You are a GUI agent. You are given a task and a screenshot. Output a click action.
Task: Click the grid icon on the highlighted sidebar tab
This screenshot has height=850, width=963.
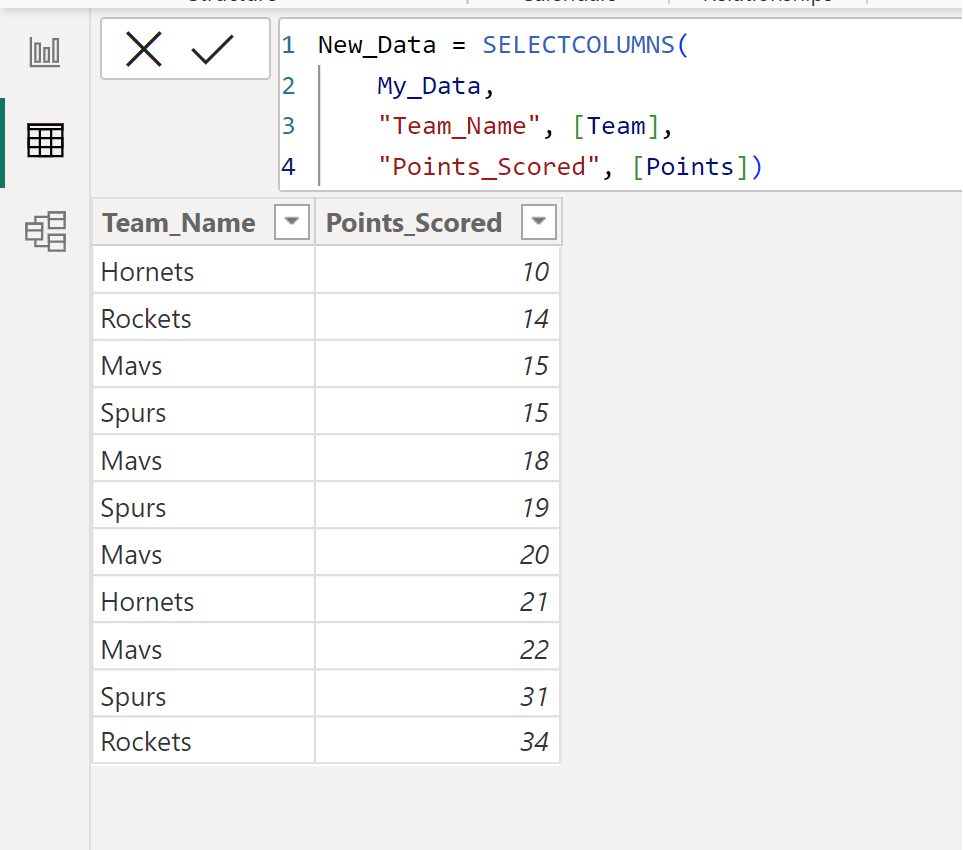point(44,141)
